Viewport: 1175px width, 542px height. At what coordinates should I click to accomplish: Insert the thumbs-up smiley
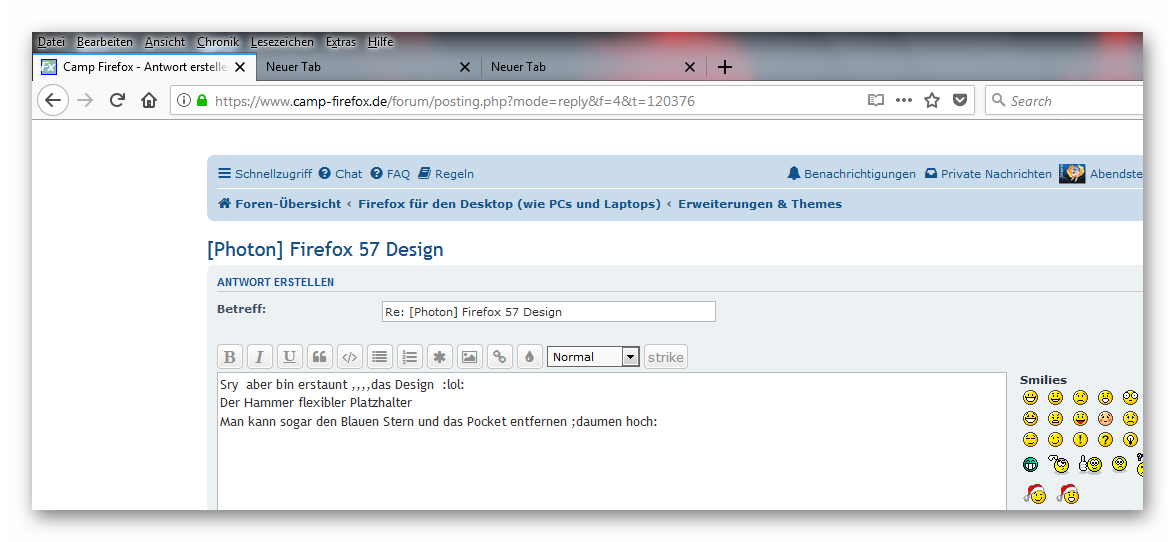pos(1090,465)
